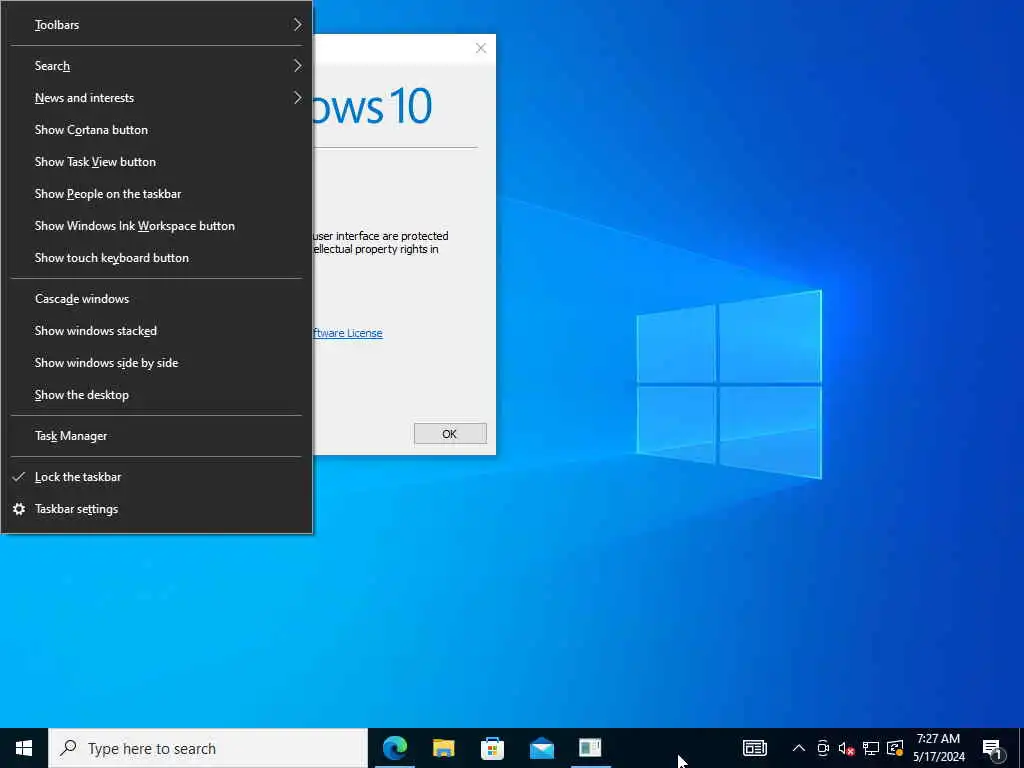Open the Action Center notifications icon
The width and height of the screenshot is (1024, 768).
pos(992,748)
